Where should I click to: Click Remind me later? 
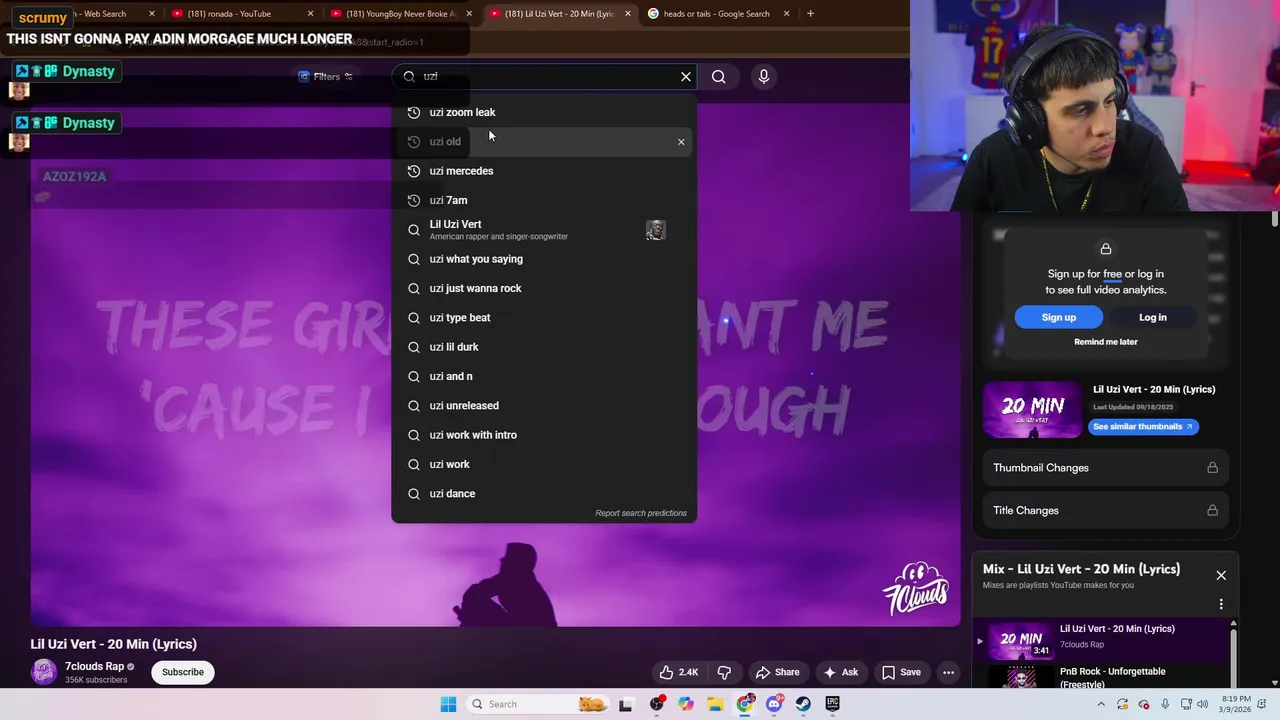[x=1106, y=342]
